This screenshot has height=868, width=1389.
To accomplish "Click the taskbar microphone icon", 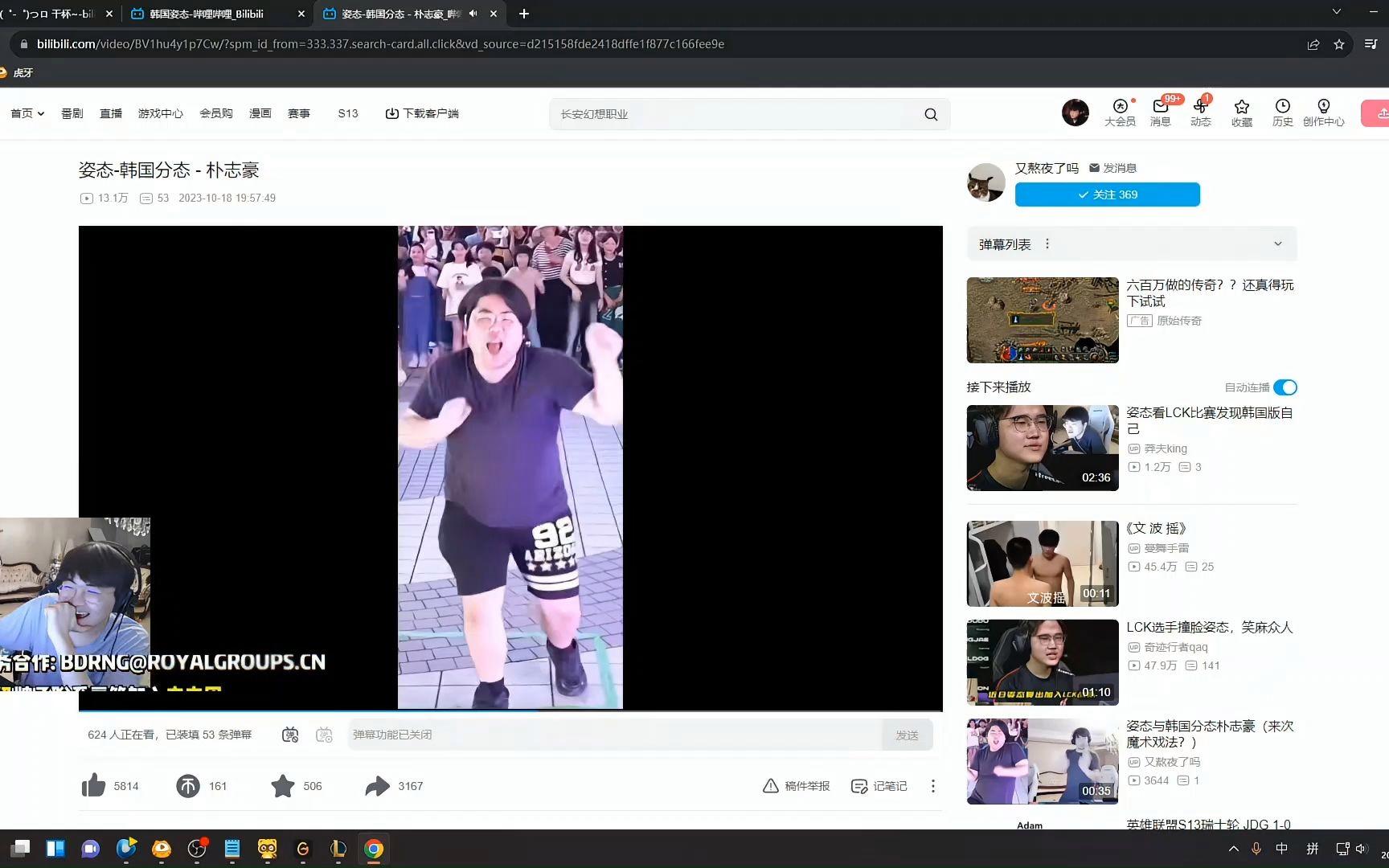I will tap(1256, 849).
